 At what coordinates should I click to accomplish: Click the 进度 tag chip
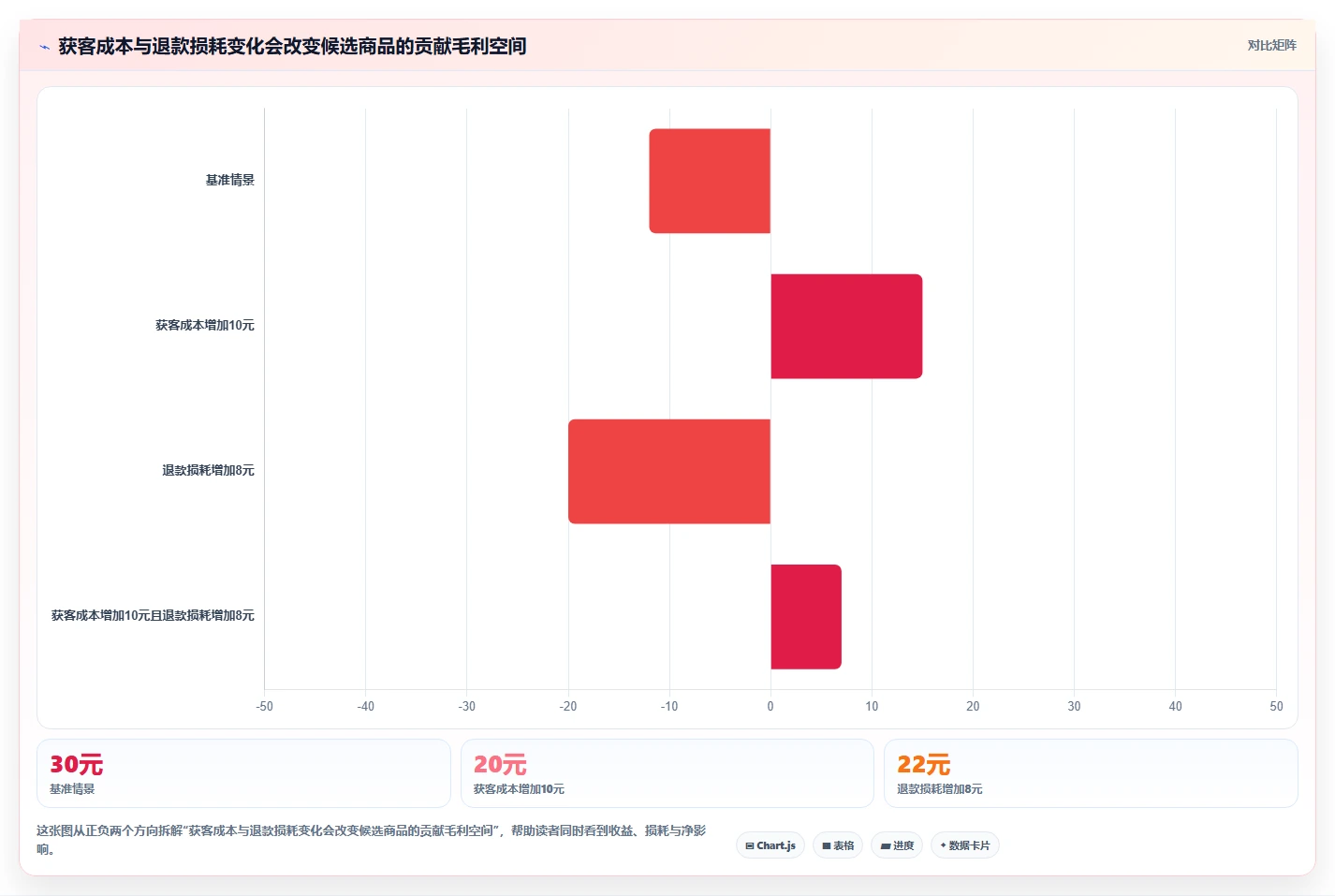pos(897,845)
